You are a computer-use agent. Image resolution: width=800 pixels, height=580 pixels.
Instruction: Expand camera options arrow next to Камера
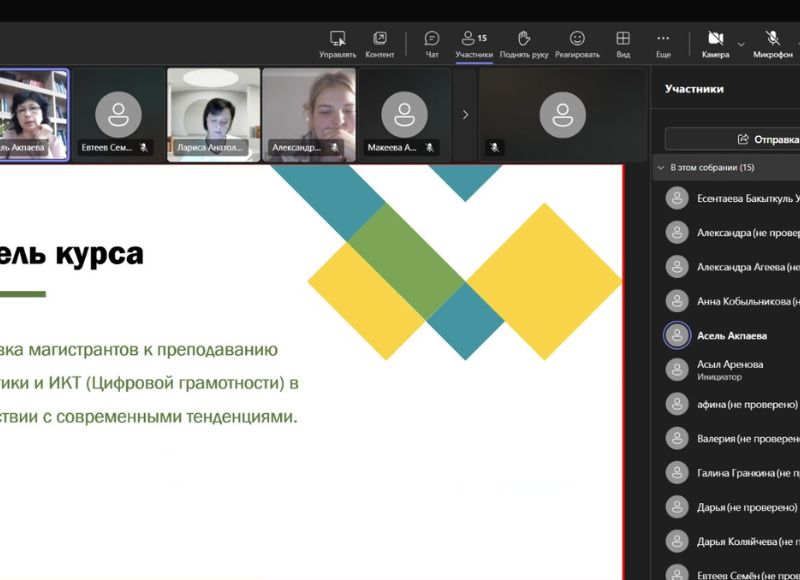tap(741, 44)
